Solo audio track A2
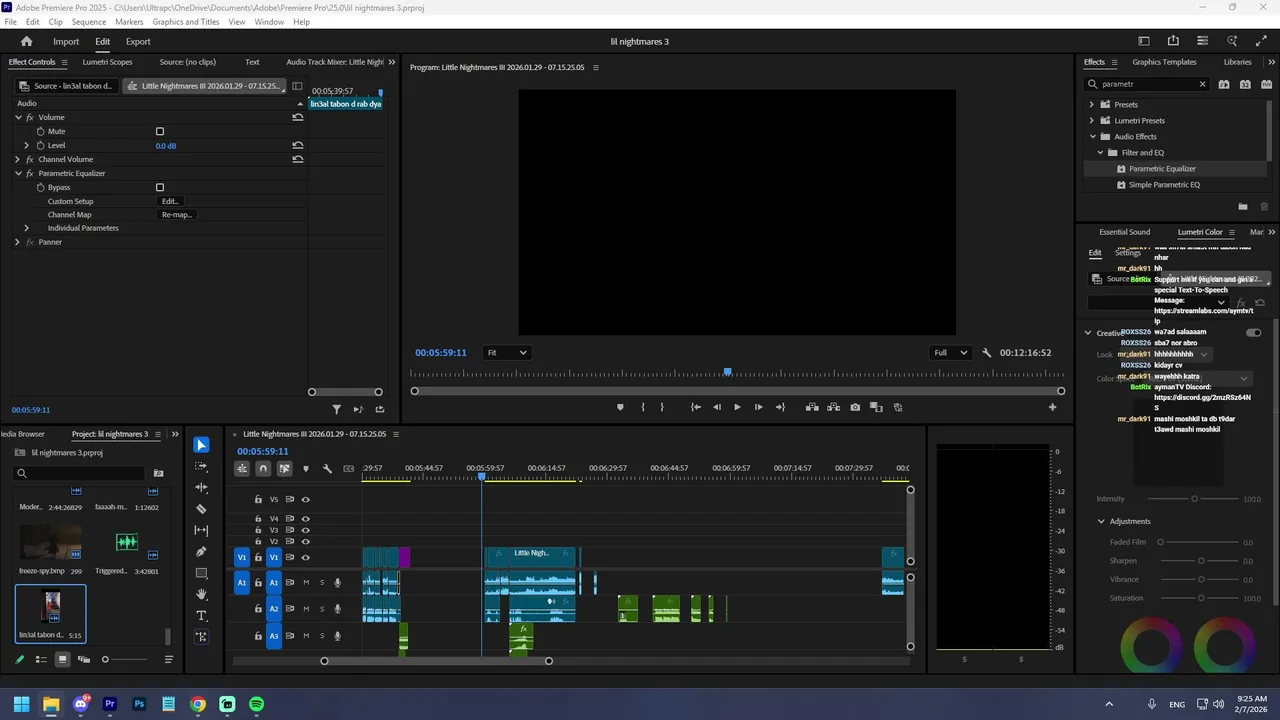The image size is (1280, 720). 321,608
